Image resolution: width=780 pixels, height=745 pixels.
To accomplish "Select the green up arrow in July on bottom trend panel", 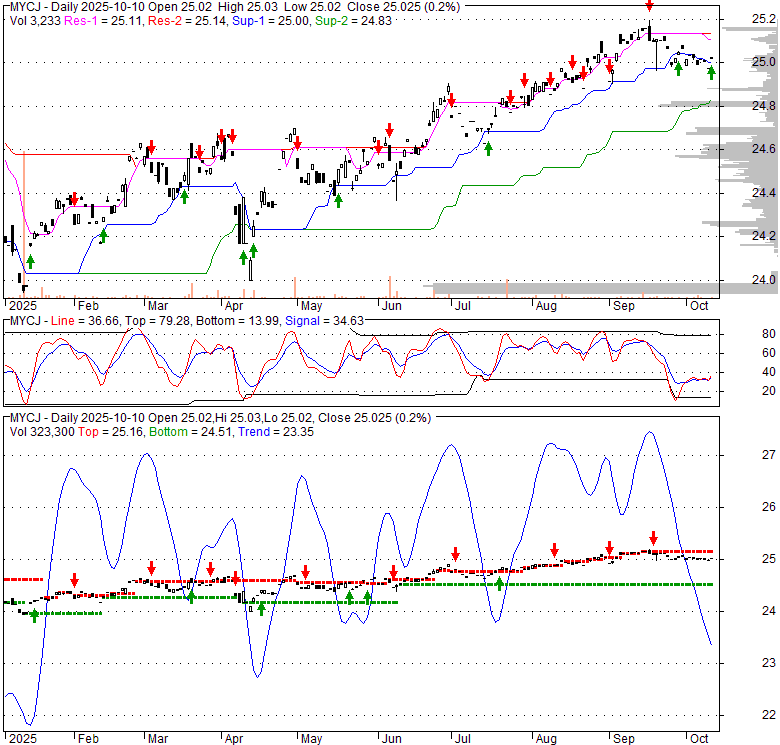I will click(x=498, y=583).
